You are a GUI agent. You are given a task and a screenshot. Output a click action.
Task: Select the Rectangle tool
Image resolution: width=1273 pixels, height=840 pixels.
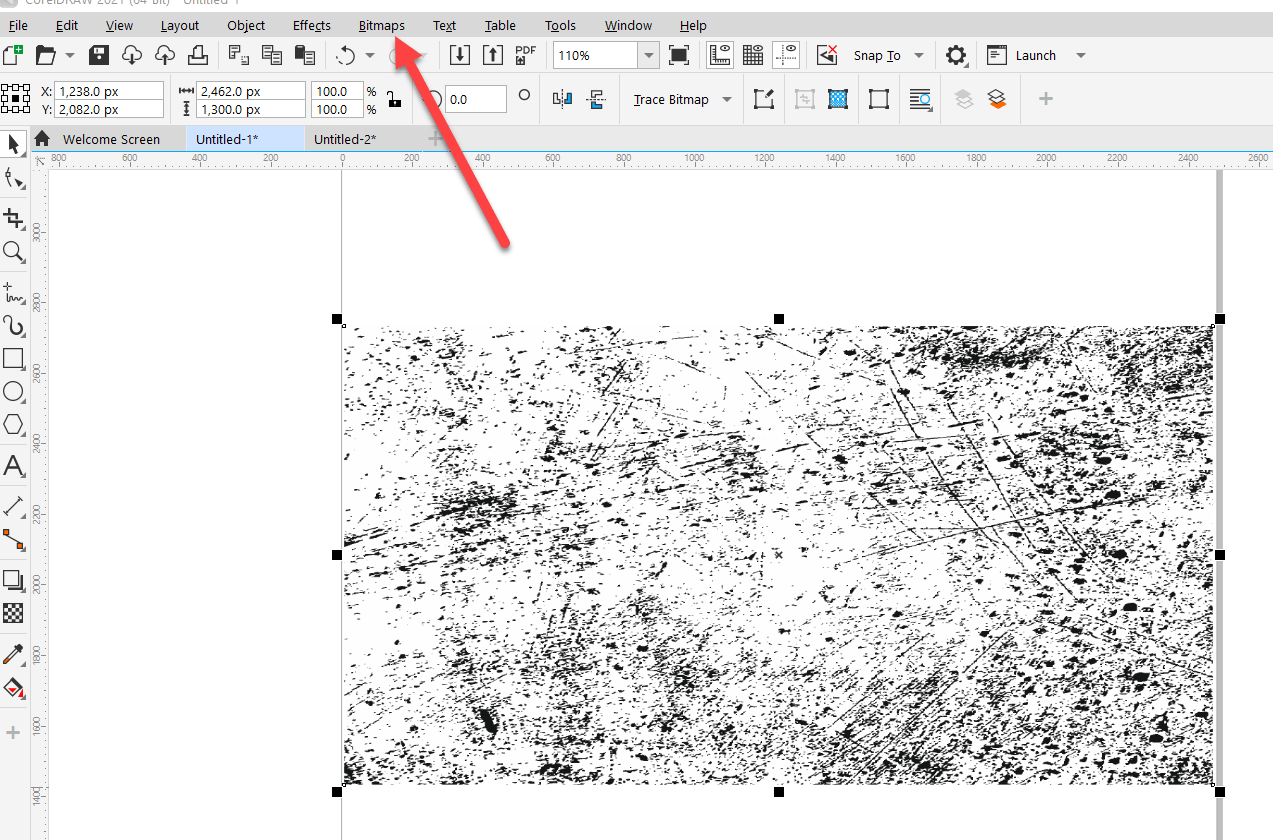point(13,358)
